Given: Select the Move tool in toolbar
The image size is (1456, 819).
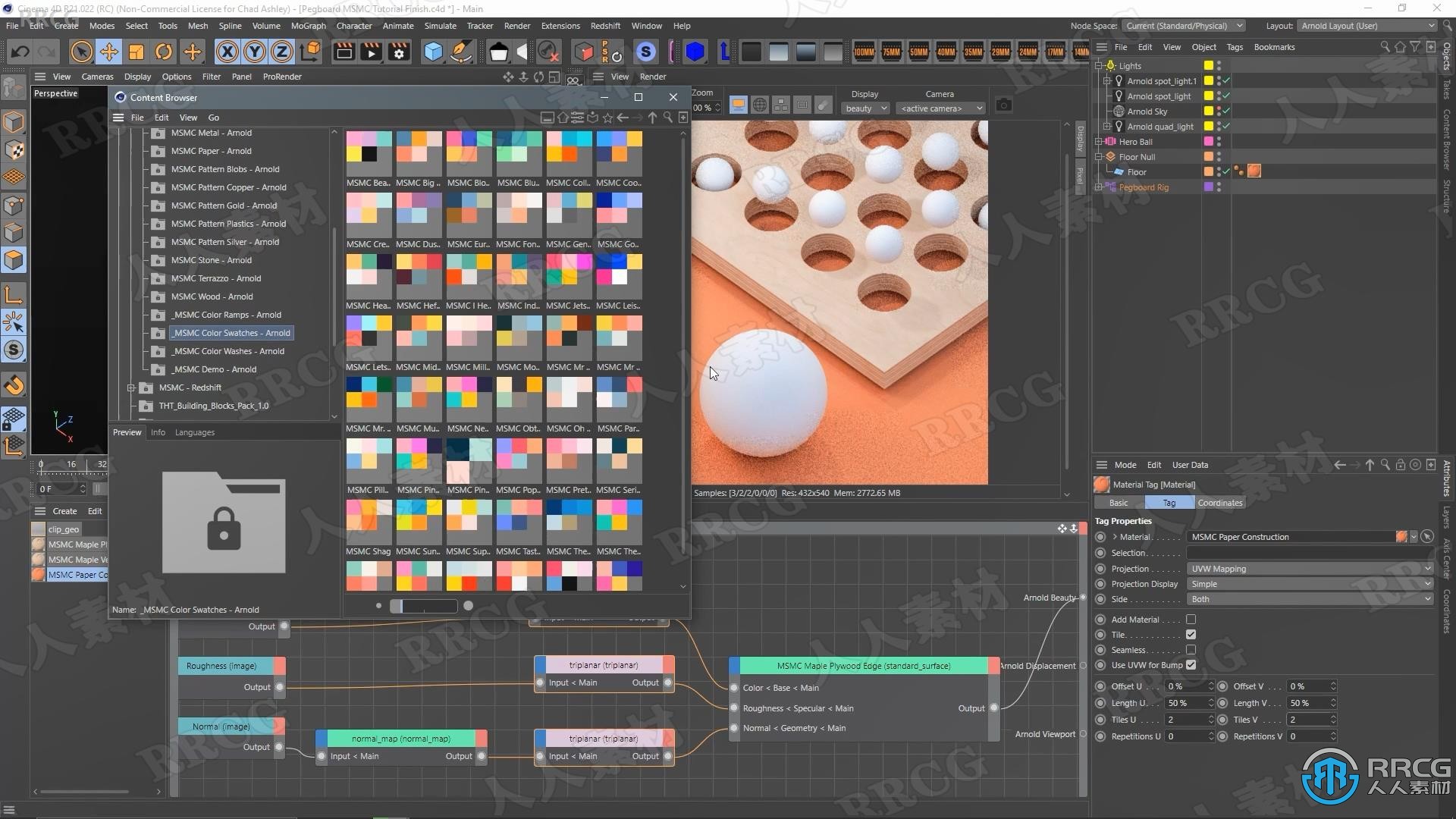Looking at the screenshot, I should point(108,51).
